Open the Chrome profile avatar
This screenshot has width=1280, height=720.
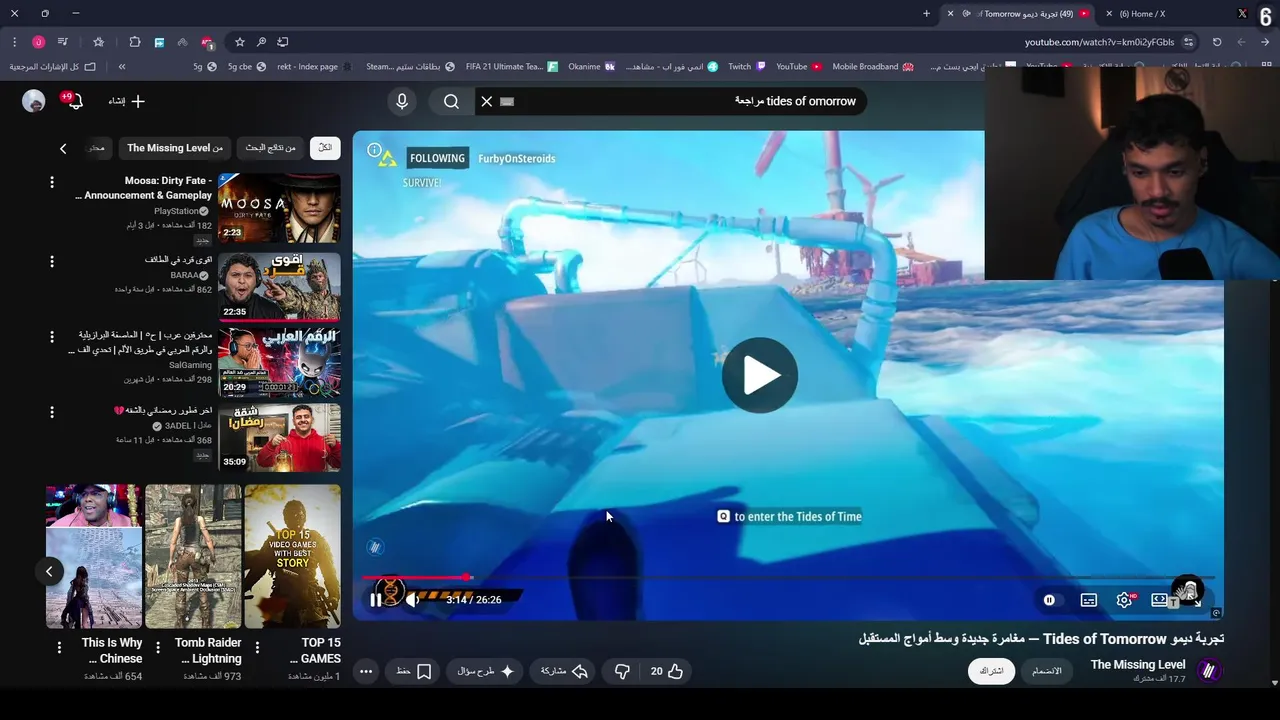pos(38,42)
